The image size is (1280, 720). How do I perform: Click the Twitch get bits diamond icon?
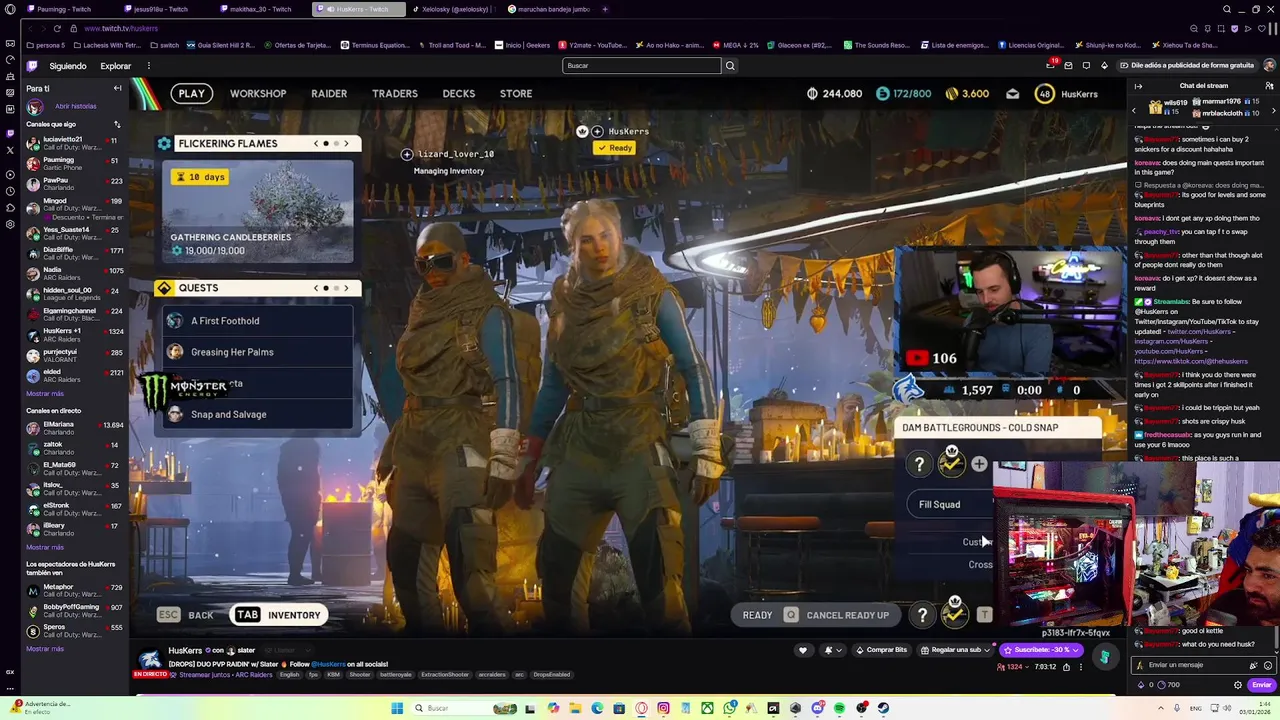(1104, 66)
